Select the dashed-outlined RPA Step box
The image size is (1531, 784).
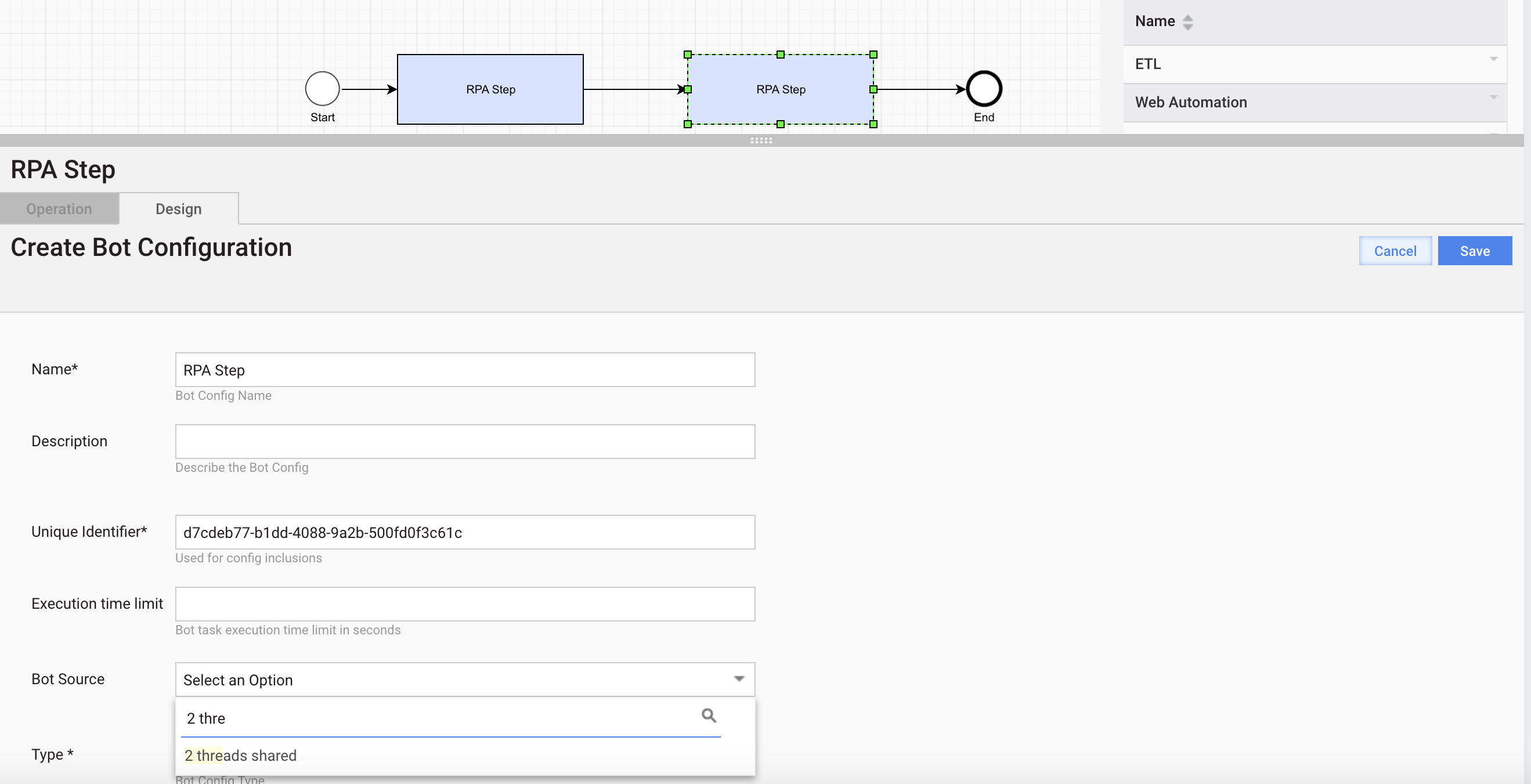pyautogui.click(x=781, y=89)
